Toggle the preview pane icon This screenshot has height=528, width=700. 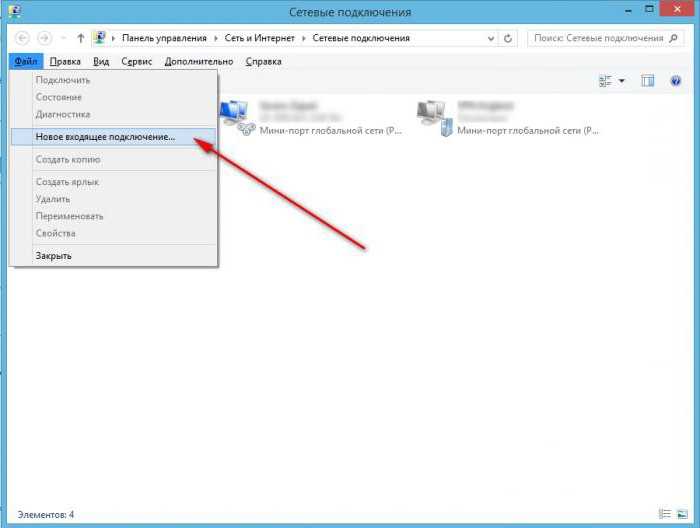click(647, 81)
